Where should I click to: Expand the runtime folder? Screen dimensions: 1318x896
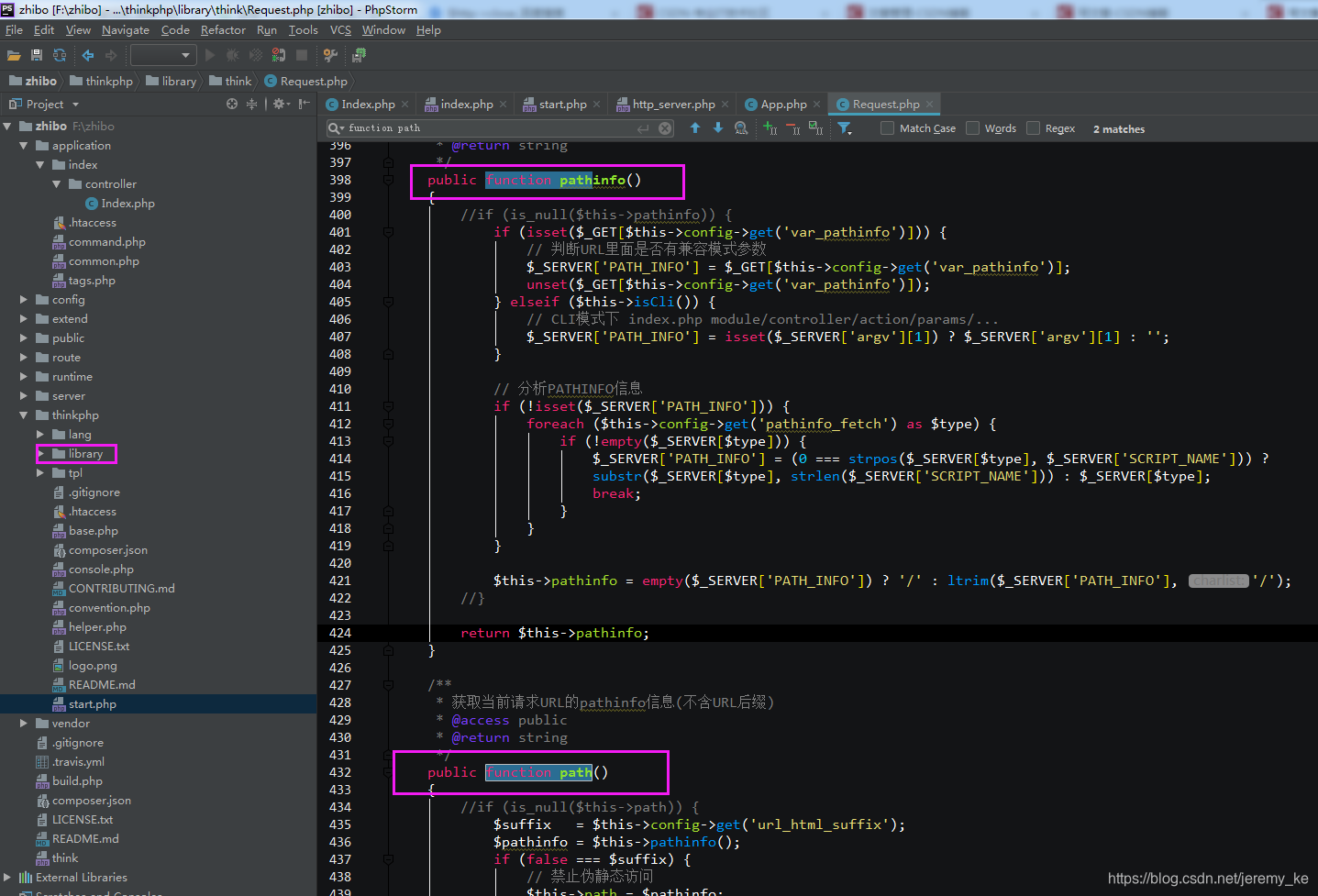pyautogui.click(x=24, y=377)
